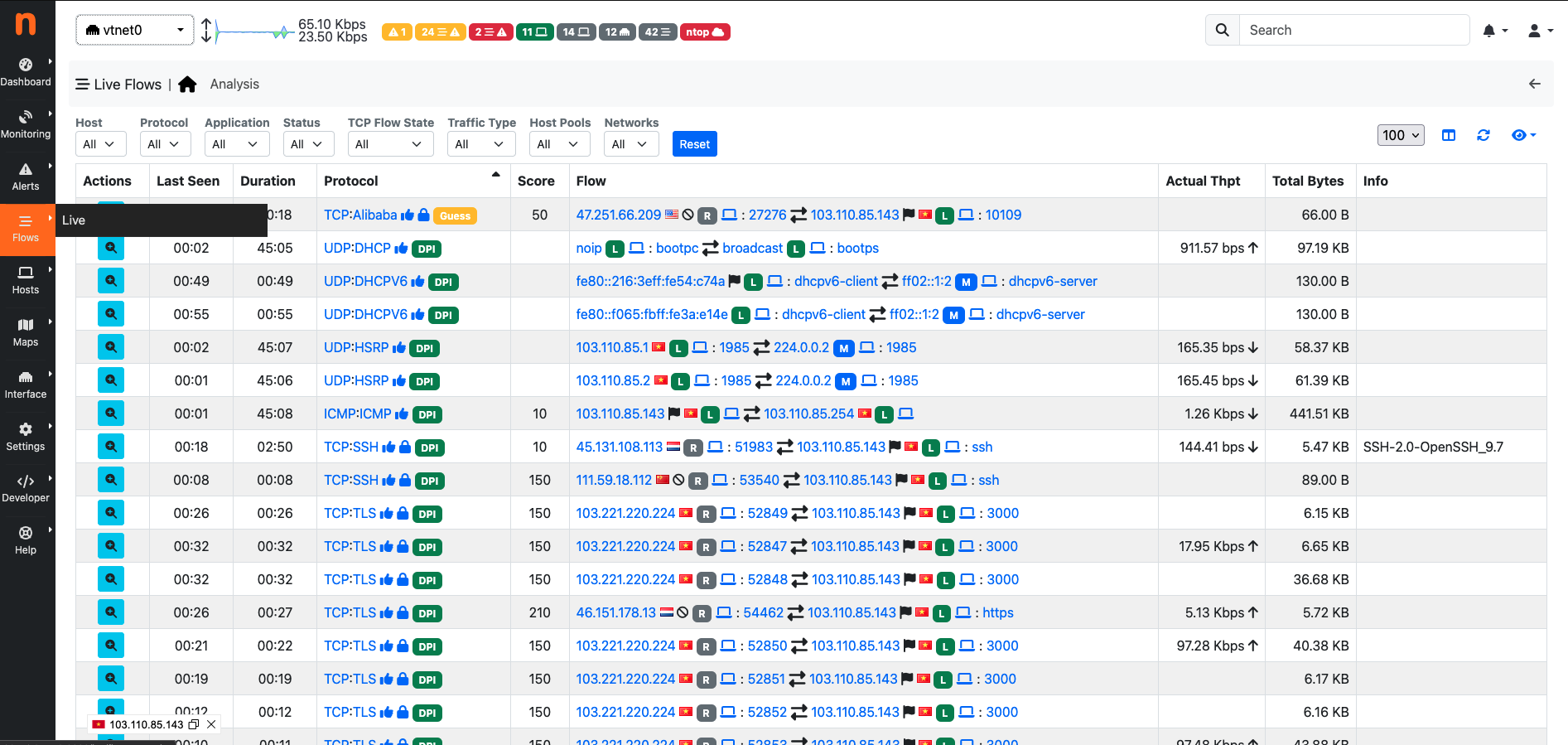Toggle the eye visibility options

(x=1522, y=135)
